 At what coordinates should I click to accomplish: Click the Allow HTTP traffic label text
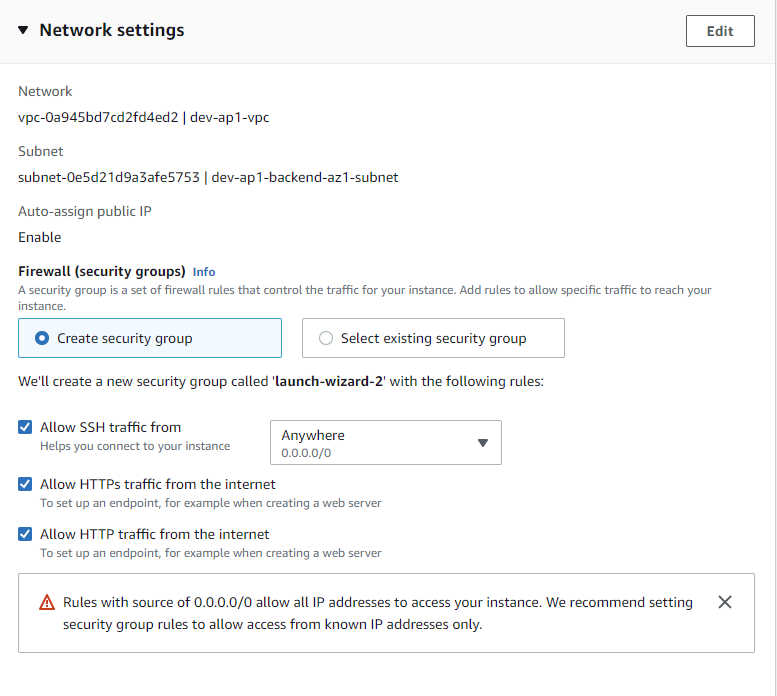click(155, 534)
